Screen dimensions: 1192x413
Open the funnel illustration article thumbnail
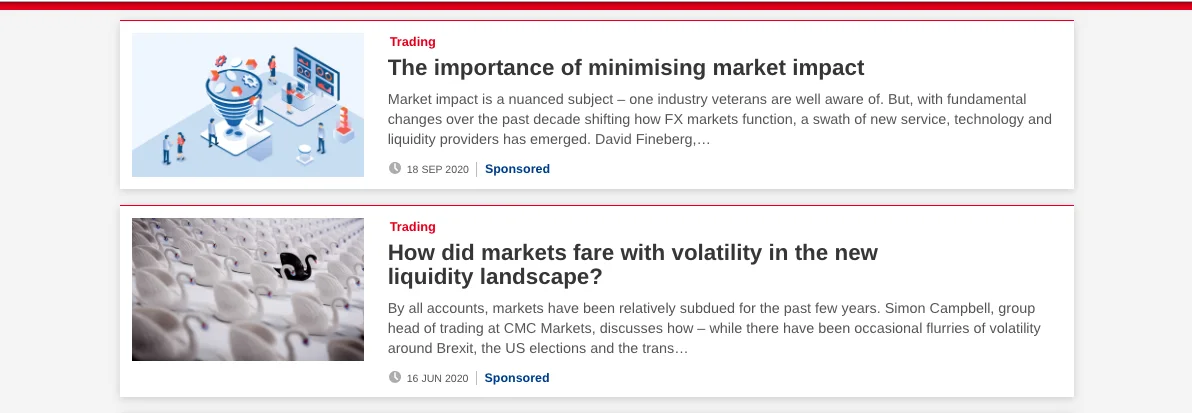[x=248, y=105]
